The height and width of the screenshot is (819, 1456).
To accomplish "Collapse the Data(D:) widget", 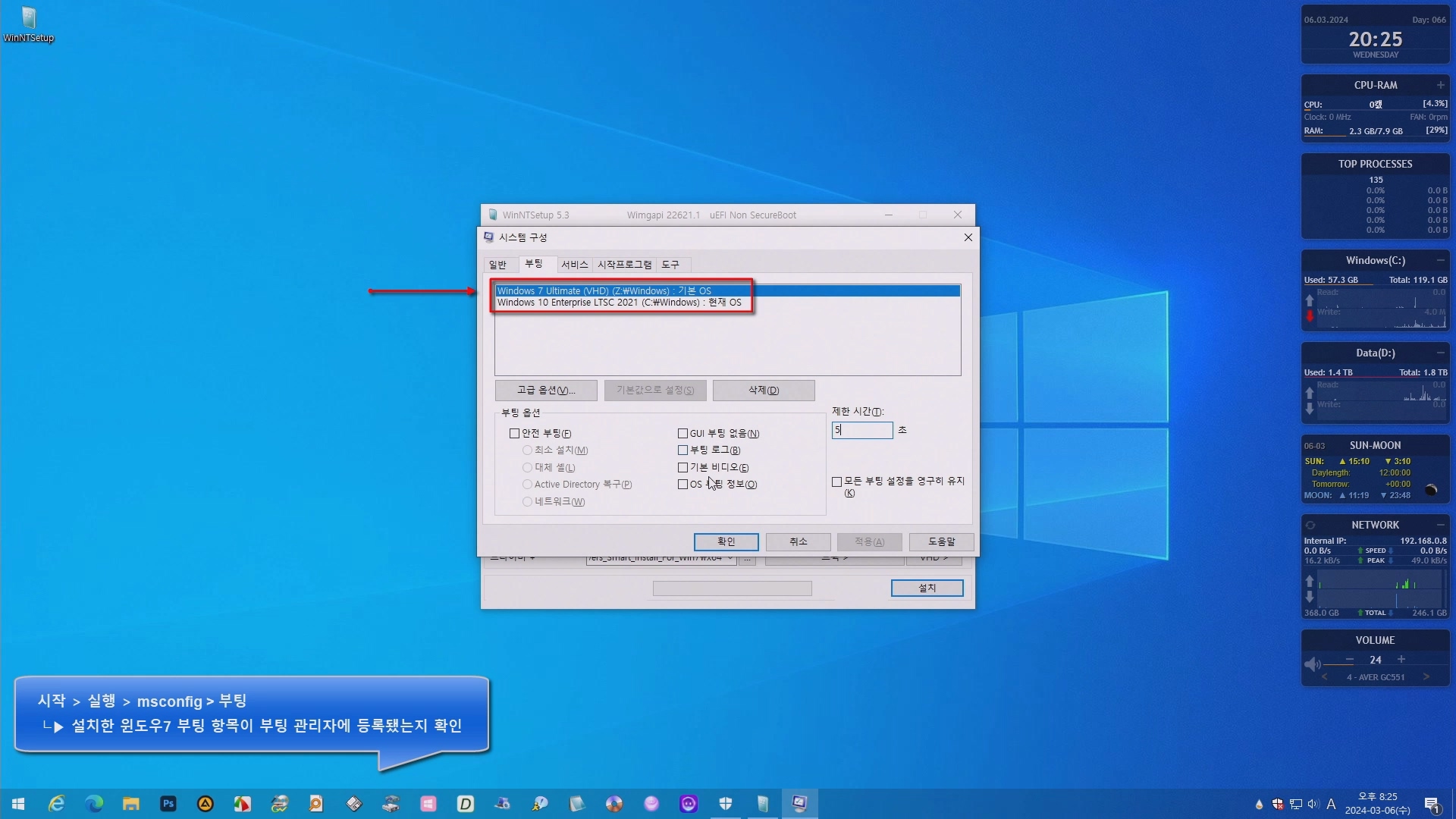I will click(x=1440, y=353).
